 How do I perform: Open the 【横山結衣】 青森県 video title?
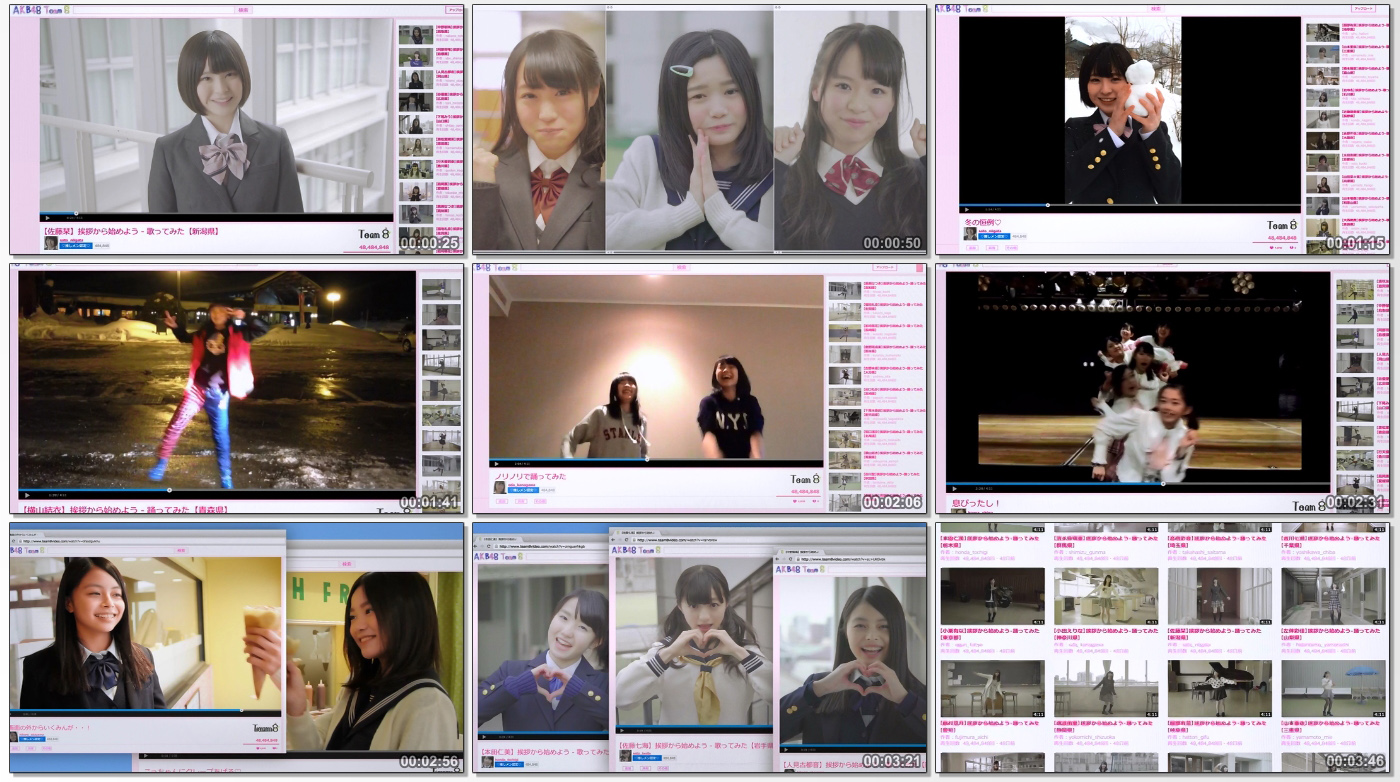127,510
